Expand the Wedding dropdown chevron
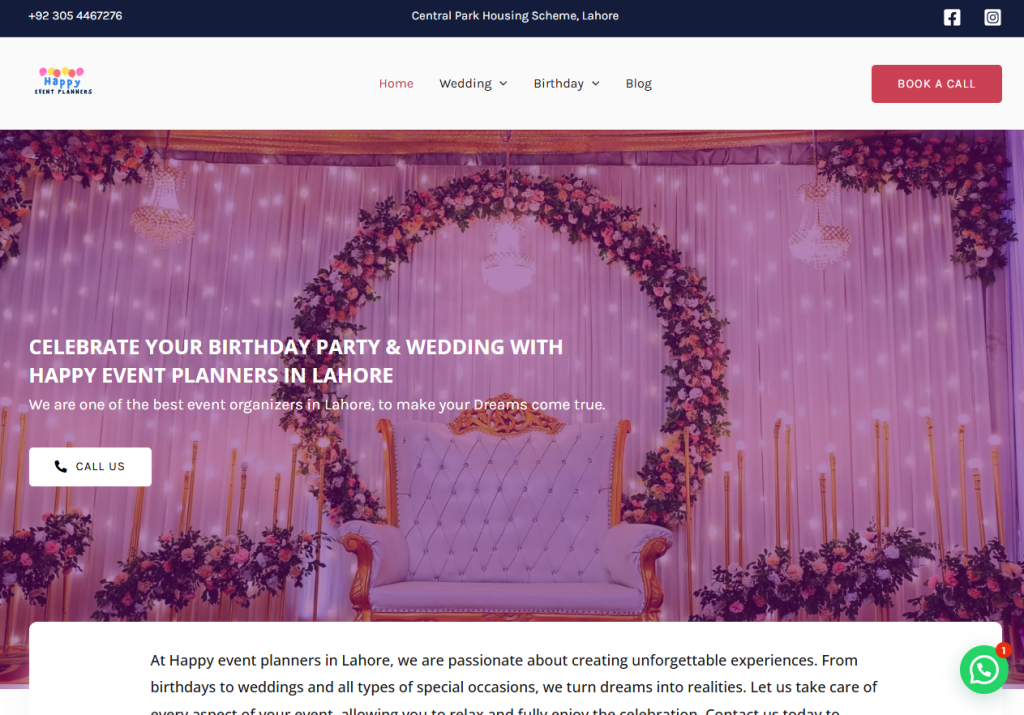Screen dimensions: 1024x715 (503, 84)
